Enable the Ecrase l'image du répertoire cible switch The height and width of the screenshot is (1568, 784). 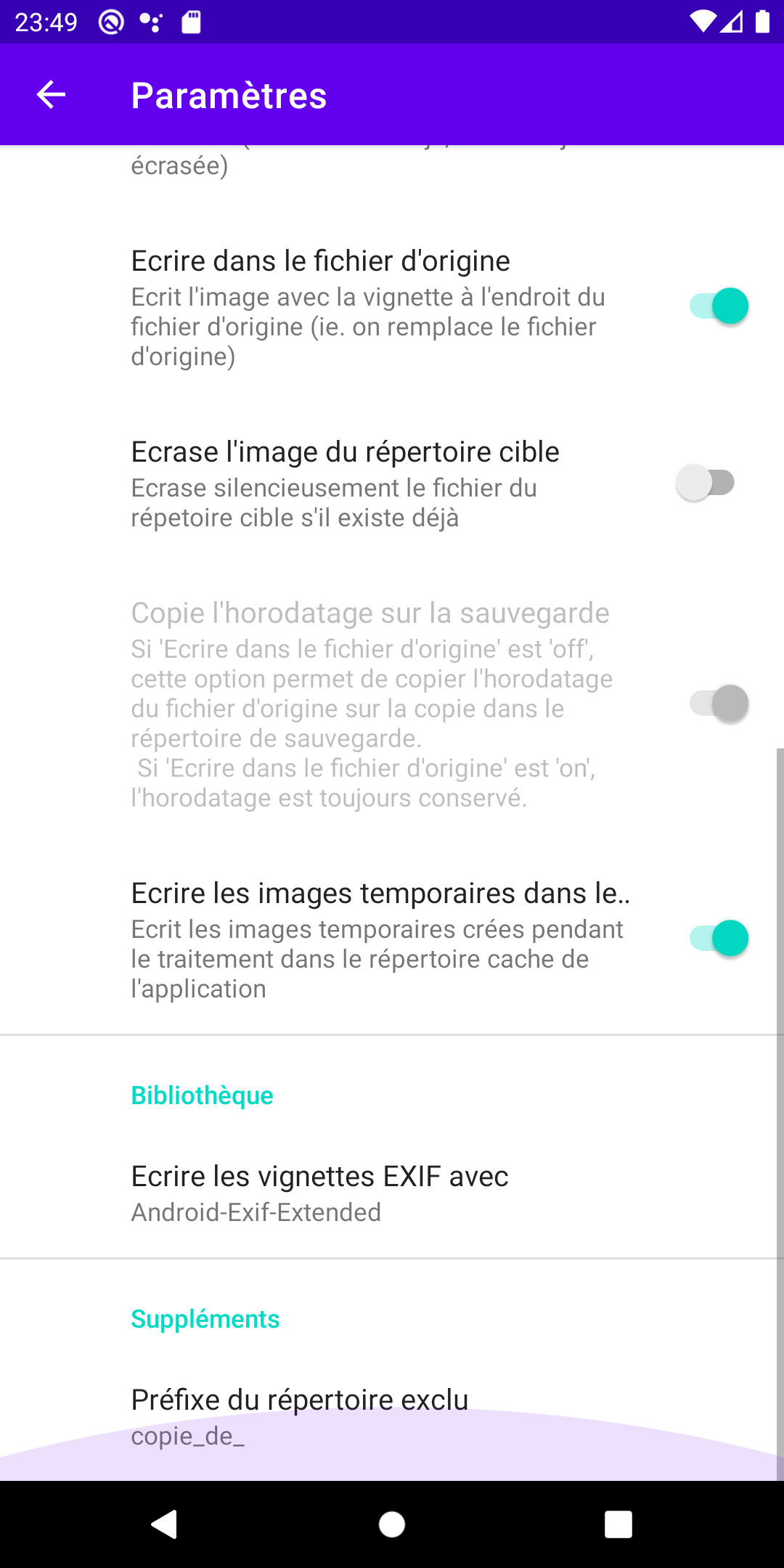click(x=706, y=483)
